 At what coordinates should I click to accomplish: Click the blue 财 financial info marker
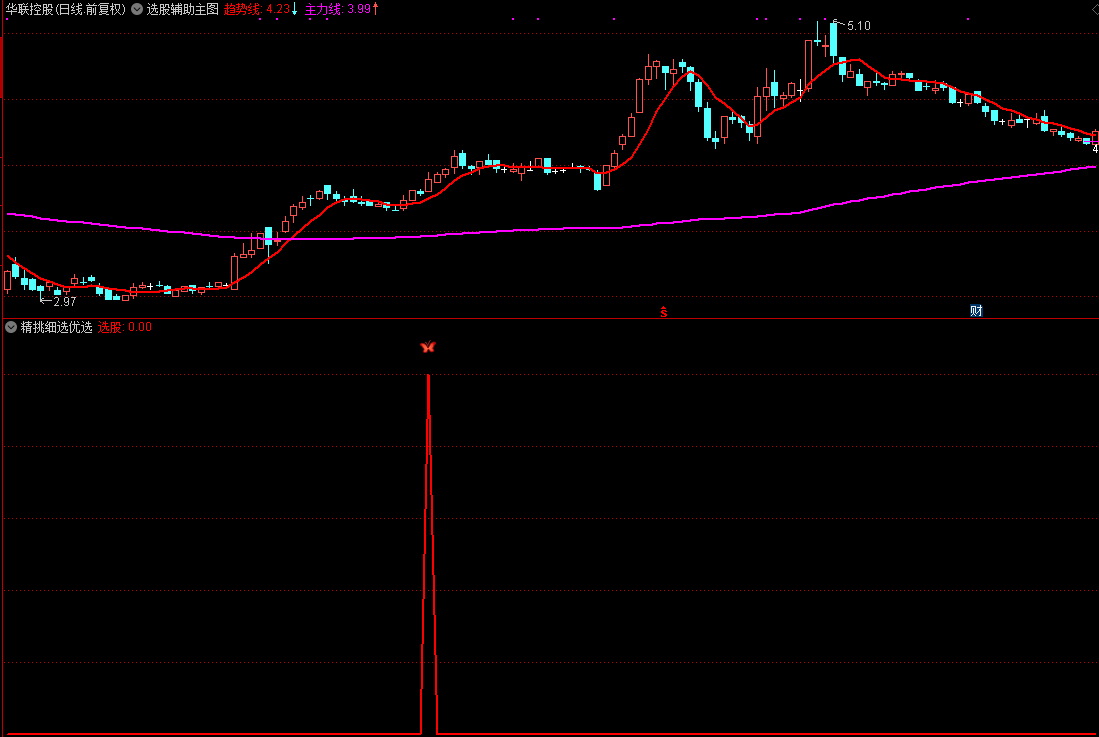pyautogui.click(x=976, y=311)
